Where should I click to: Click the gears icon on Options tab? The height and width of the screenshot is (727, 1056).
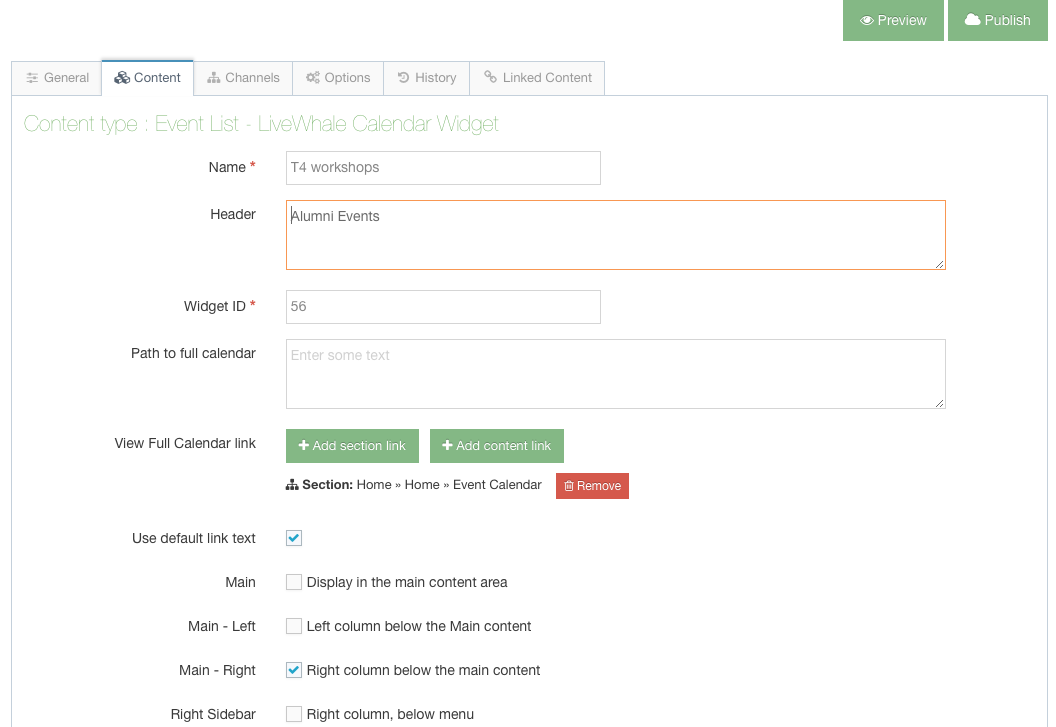(x=313, y=78)
